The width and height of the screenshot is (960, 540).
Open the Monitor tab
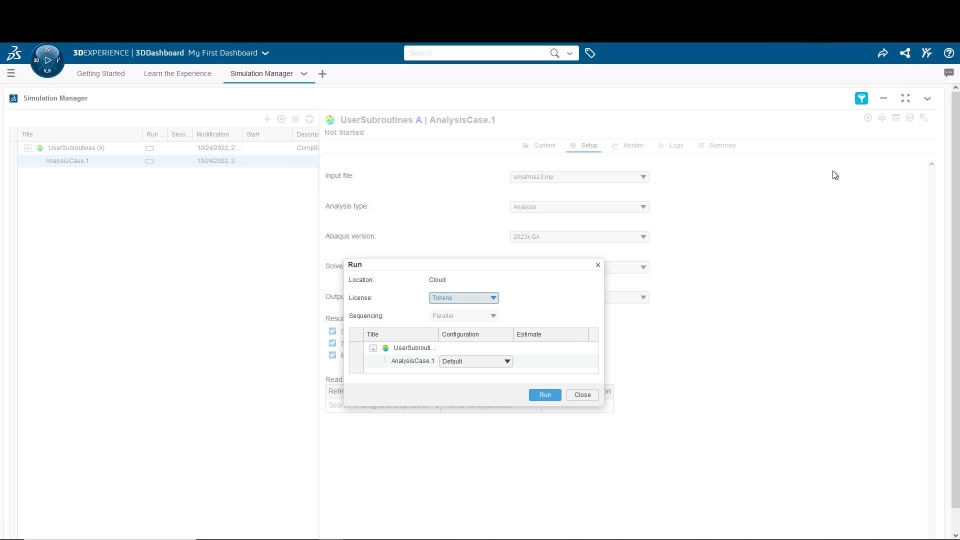628,146
